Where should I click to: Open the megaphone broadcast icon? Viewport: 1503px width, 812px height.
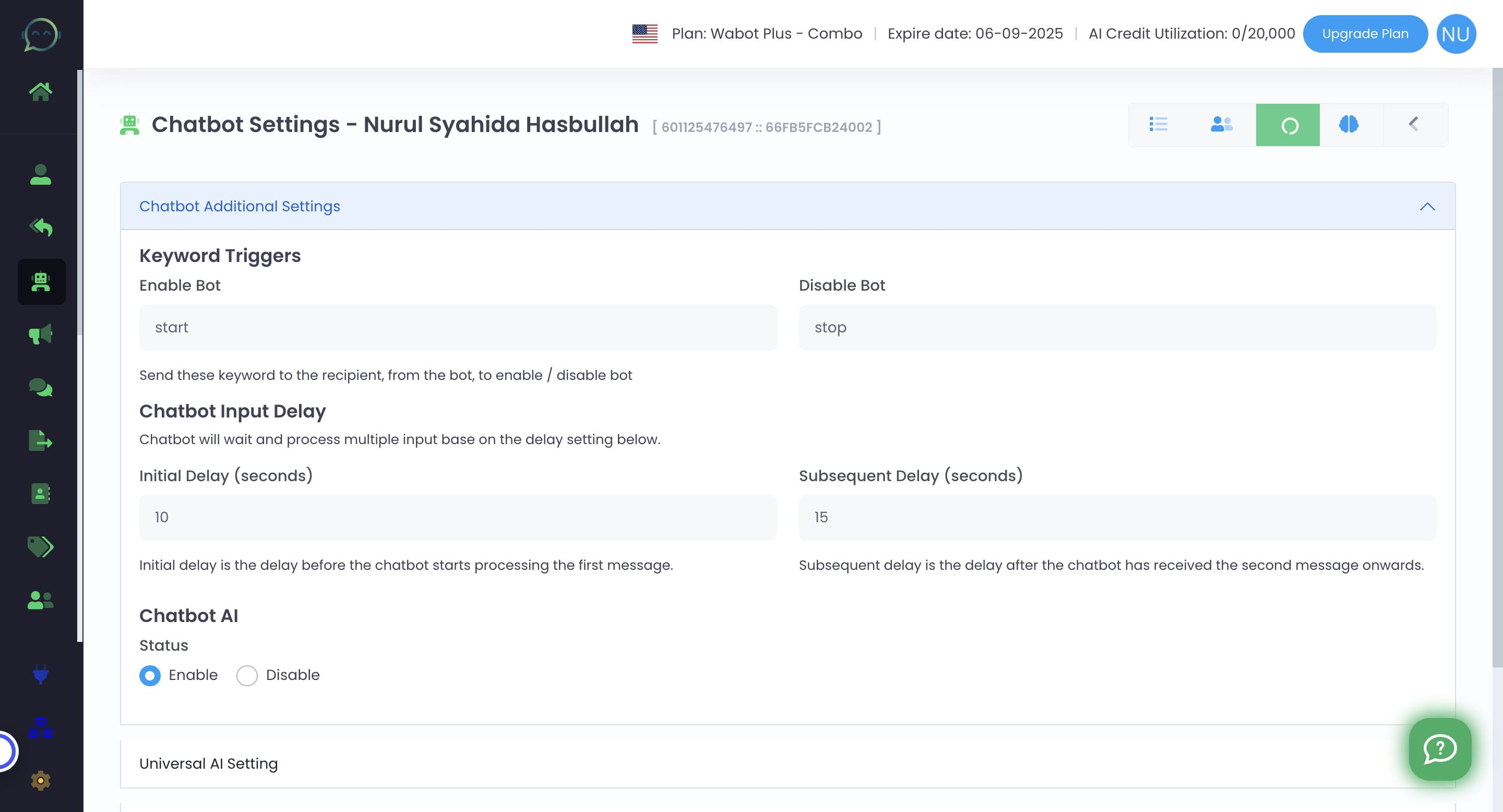pyautogui.click(x=40, y=335)
